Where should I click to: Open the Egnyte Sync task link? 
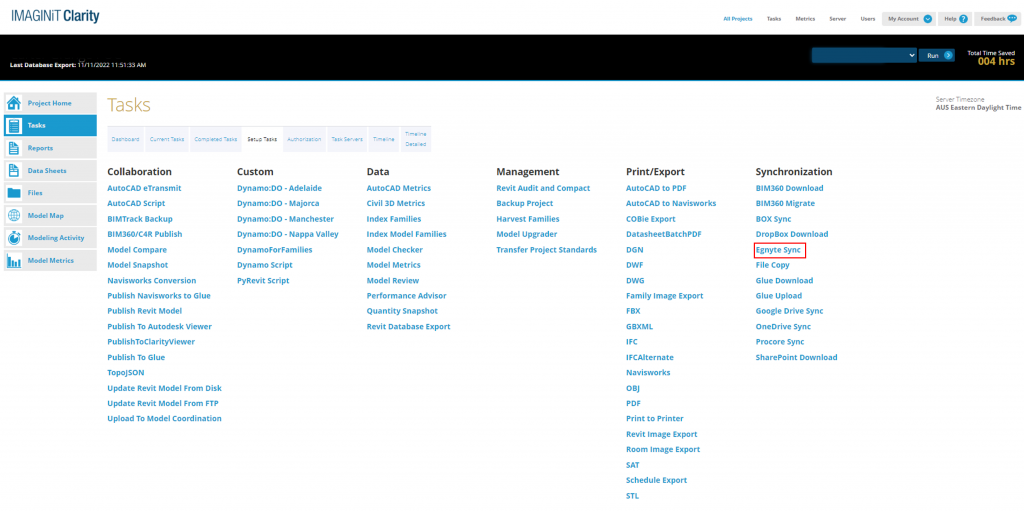pos(778,250)
